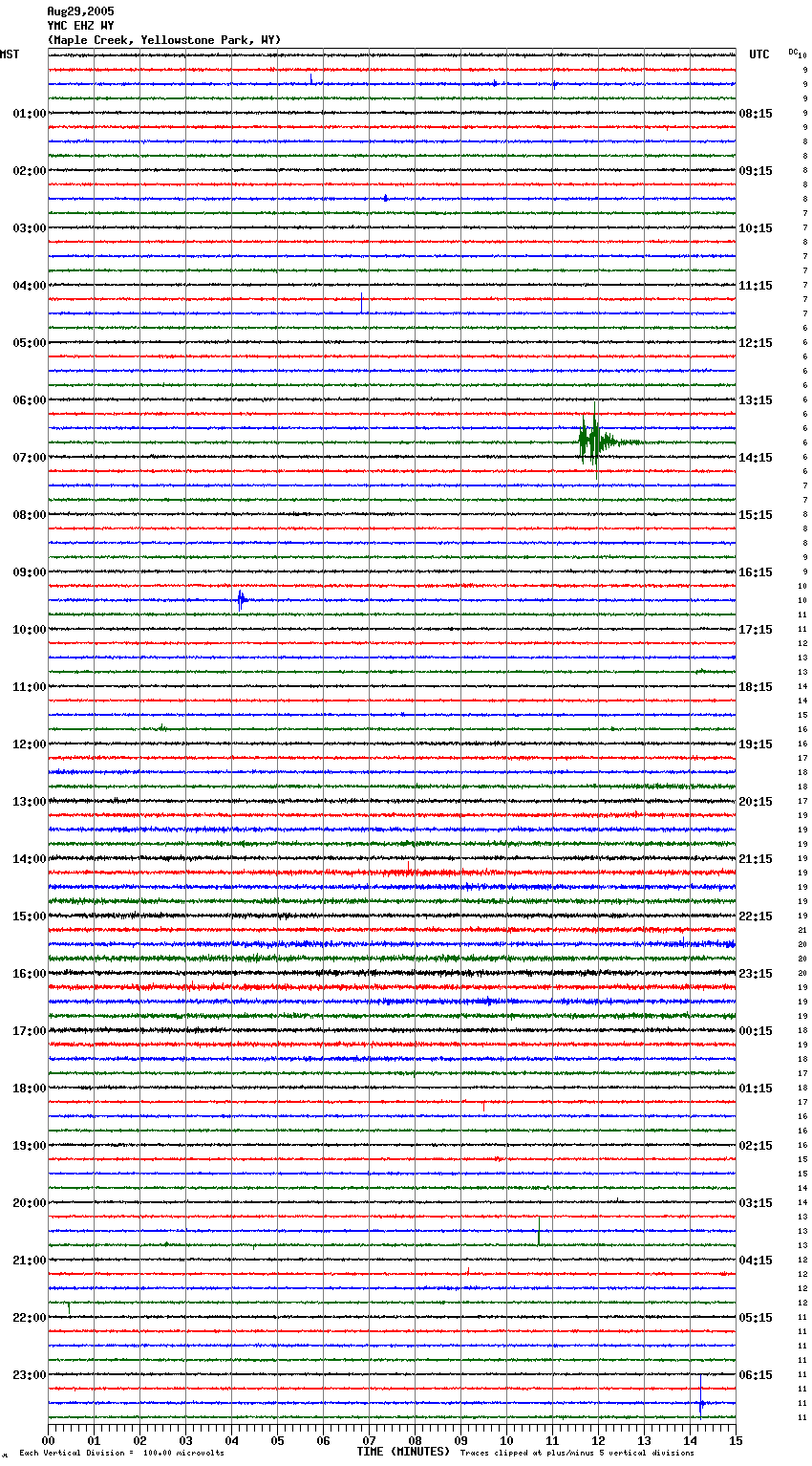Click the red spike after 18:00 near minute 9
This screenshot has height=1466, width=812.
pos(483,1106)
